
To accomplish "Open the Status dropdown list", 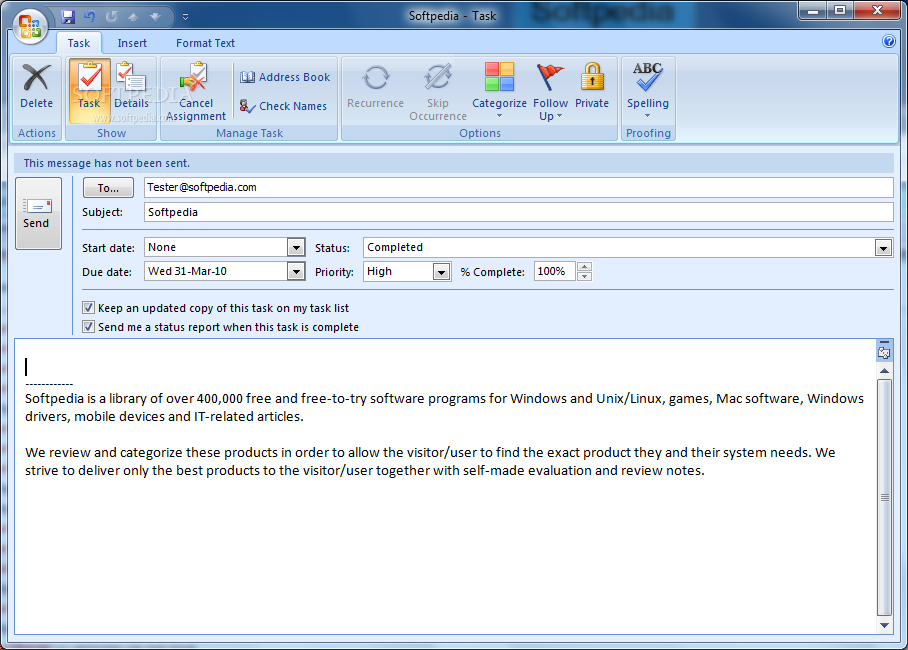I will (x=883, y=249).
